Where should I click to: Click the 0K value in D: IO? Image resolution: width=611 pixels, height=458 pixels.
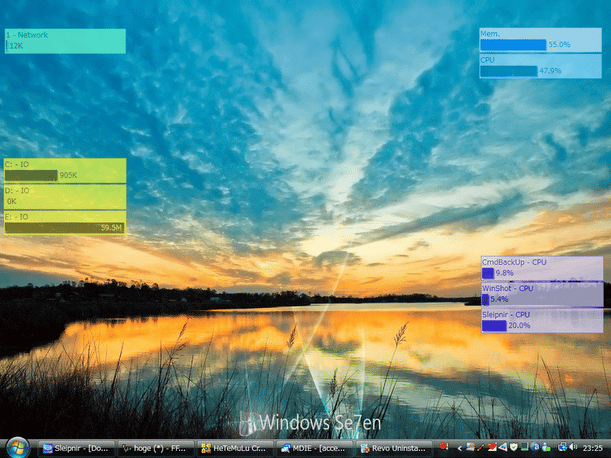tap(12, 201)
